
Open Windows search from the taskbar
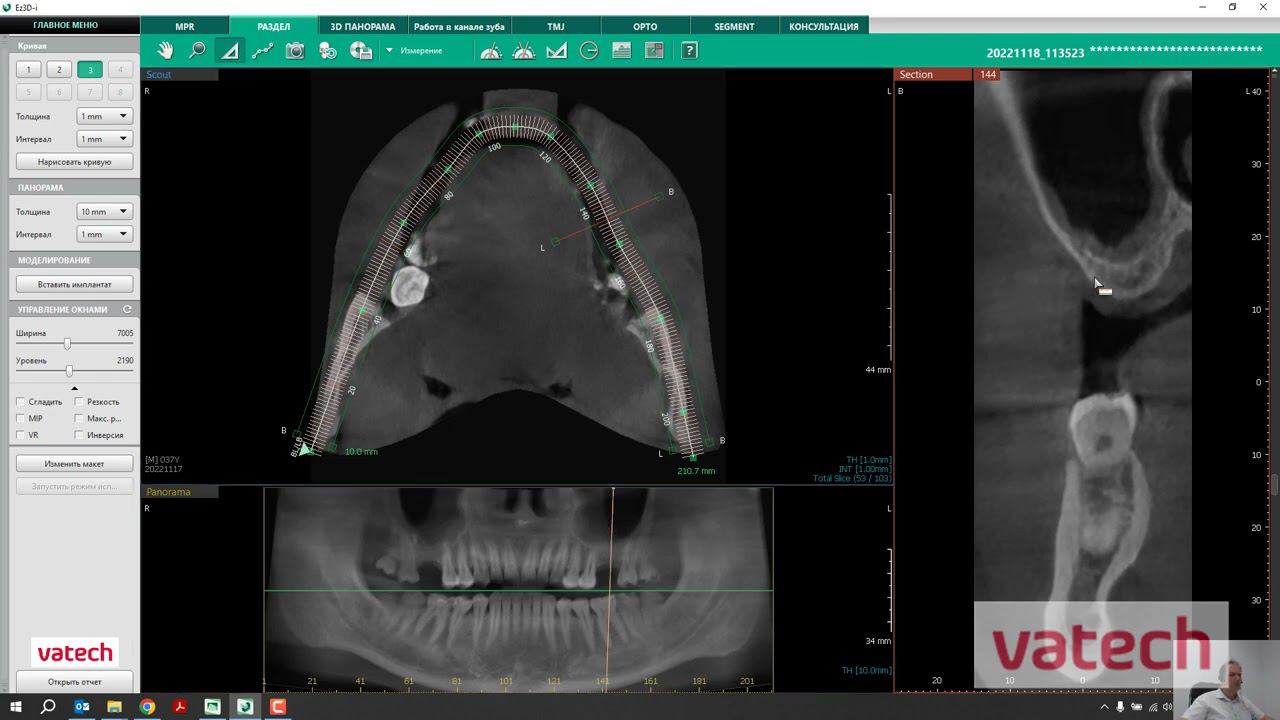click(48, 707)
